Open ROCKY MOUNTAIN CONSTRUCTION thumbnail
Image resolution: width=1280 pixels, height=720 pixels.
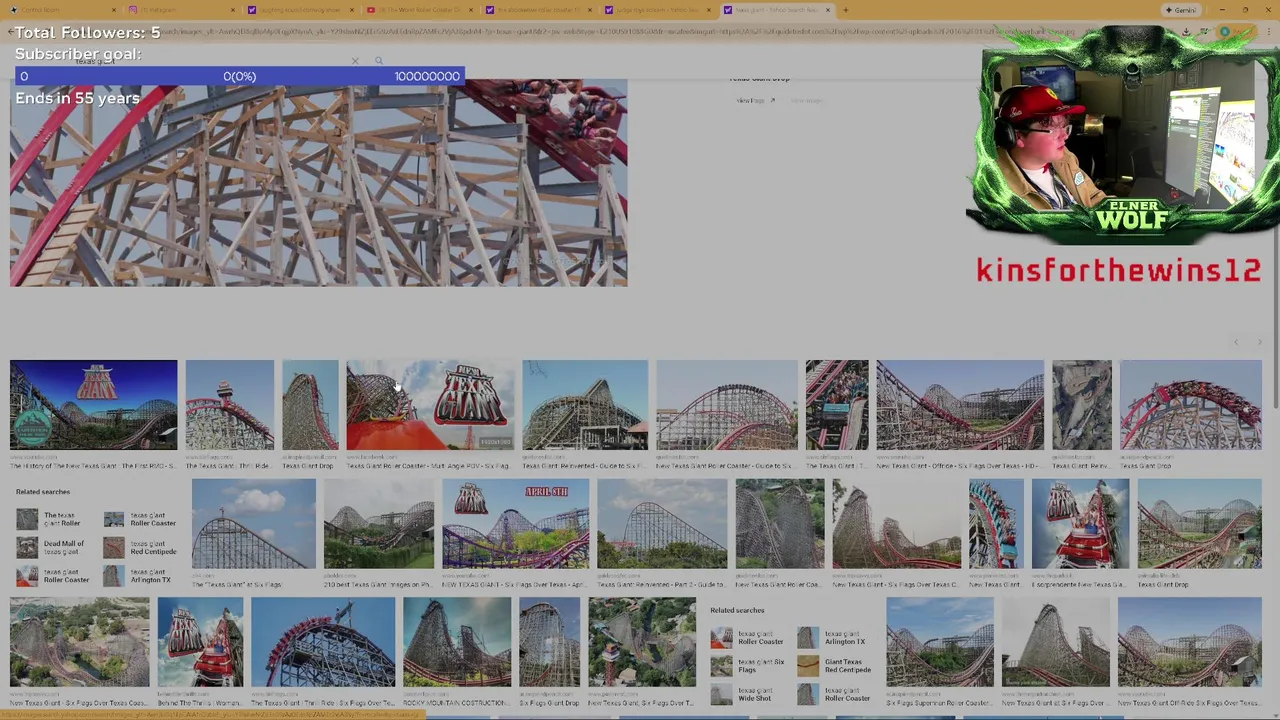pos(456,642)
